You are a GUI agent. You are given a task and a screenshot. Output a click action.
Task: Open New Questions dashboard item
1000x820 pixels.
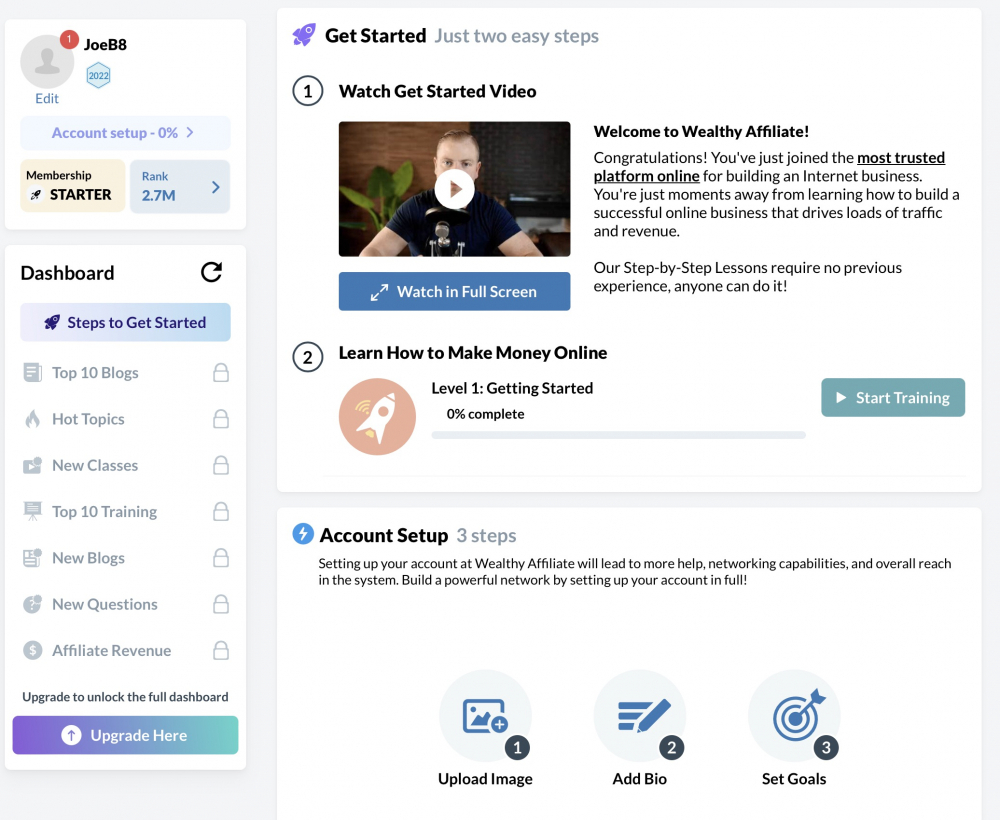click(x=125, y=604)
